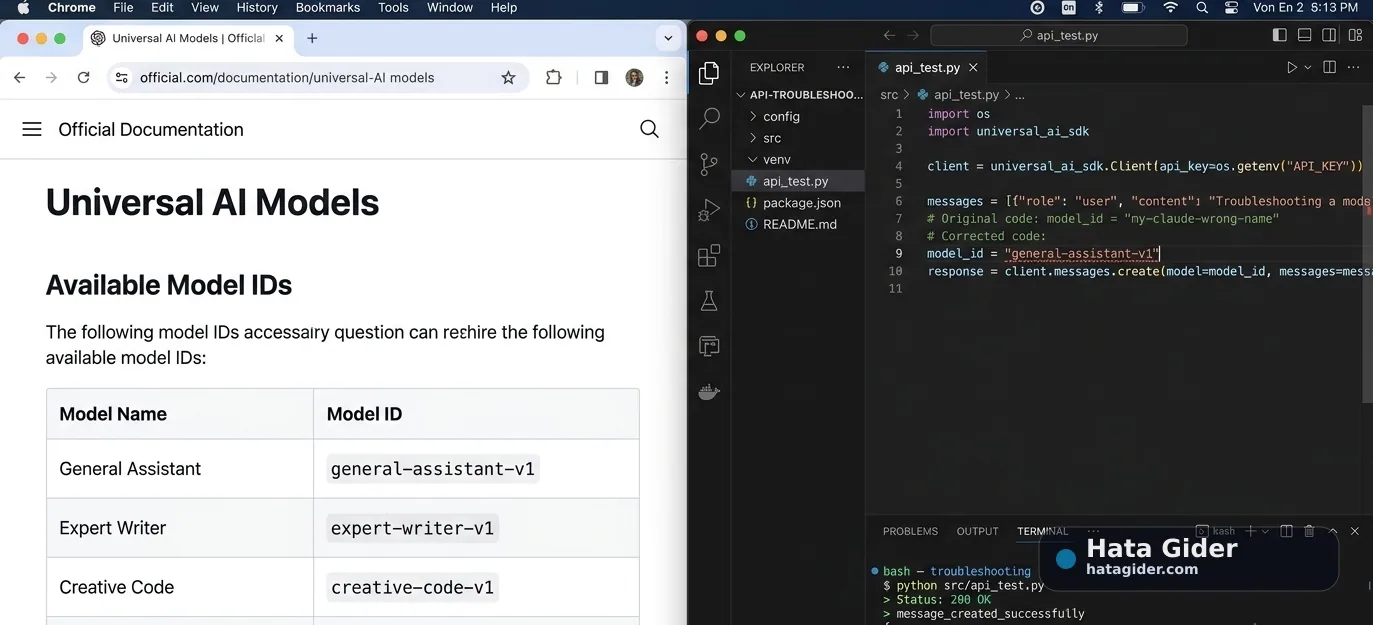The height and width of the screenshot is (625, 1373).
Task: Close the api_test.py editor tab
Action: coord(973,68)
